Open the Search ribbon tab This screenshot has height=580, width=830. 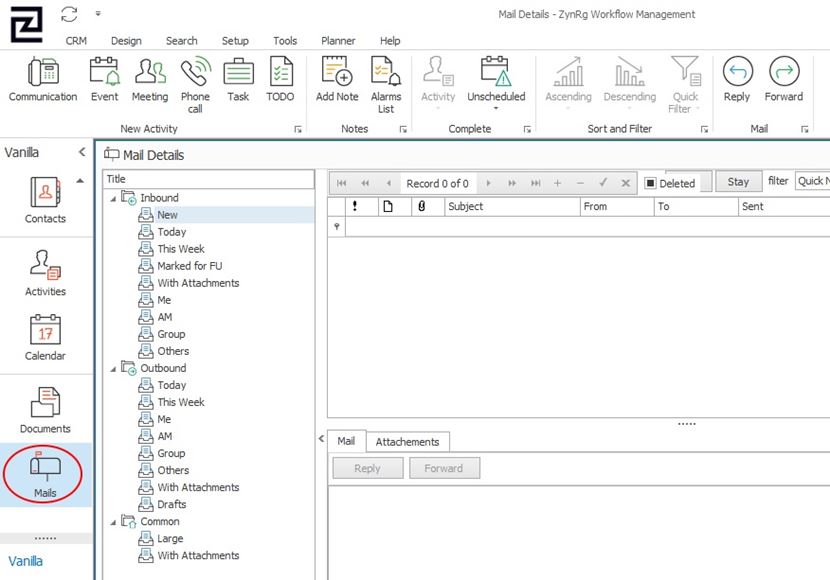182,41
